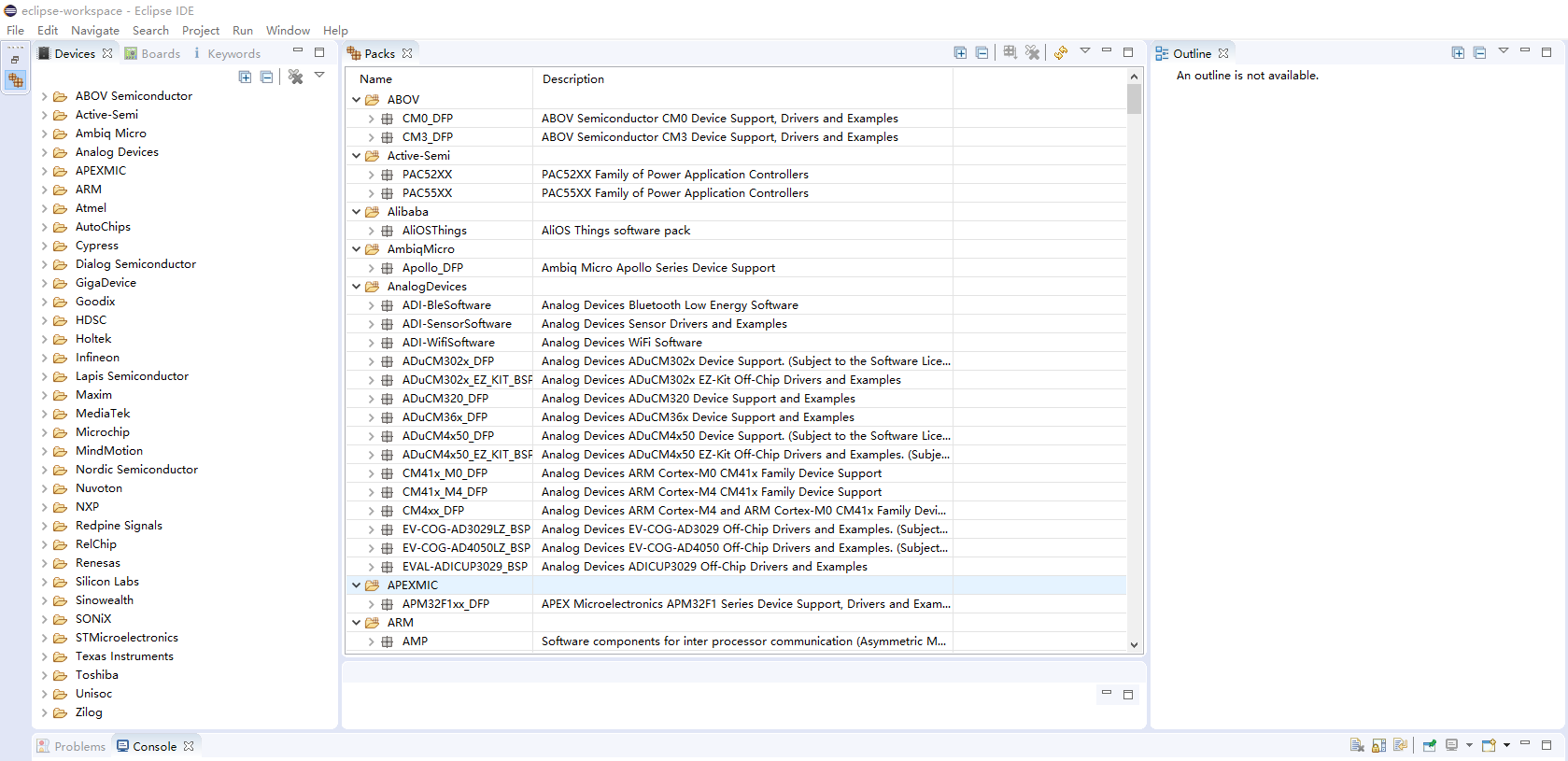The height and width of the screenshot is (761, 1568).
Task: Collapse the ABOV group in Packs
Action: (x=356, y=99)
